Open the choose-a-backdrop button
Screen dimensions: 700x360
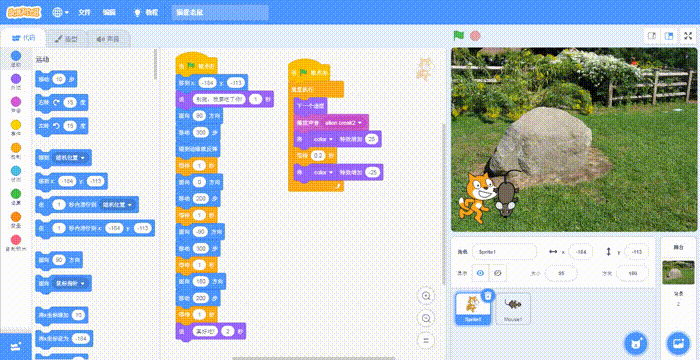coord(678,343)
